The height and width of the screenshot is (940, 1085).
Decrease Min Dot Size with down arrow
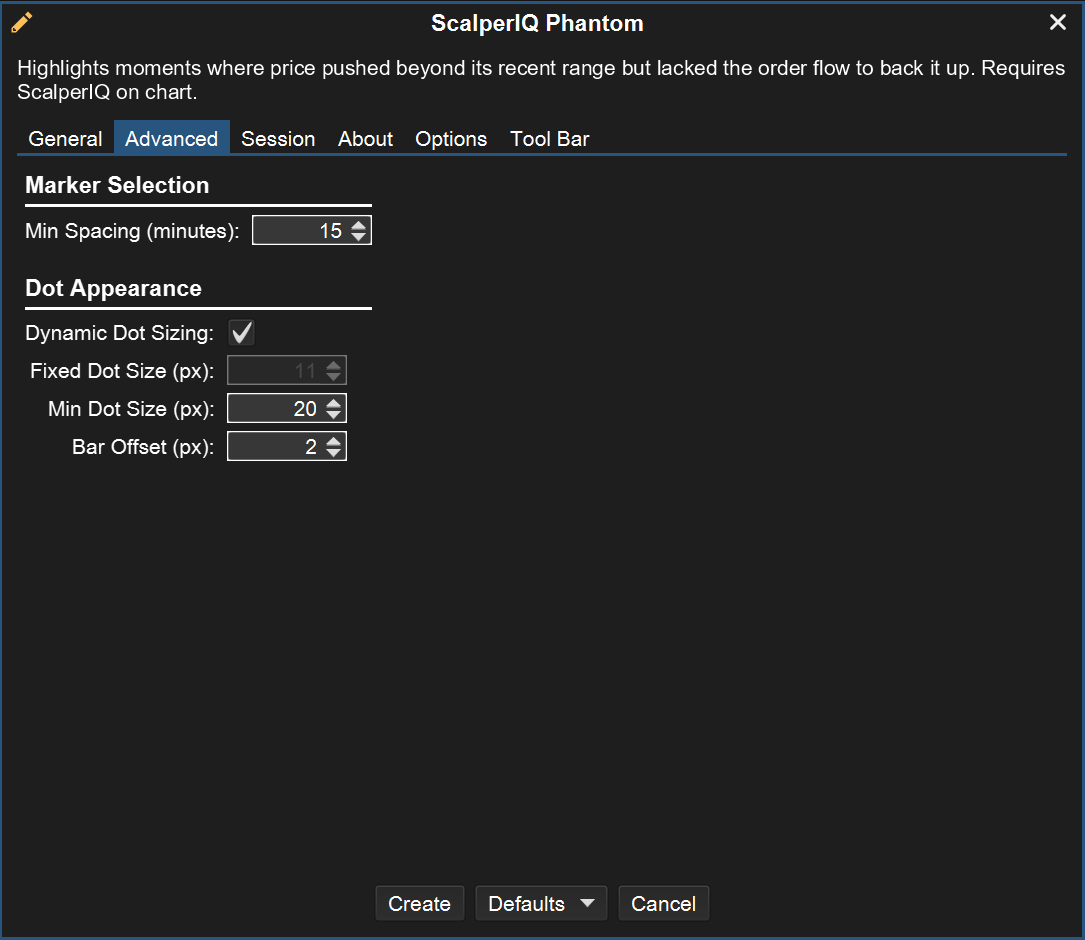pyautogui.click(x=334, y=415)
